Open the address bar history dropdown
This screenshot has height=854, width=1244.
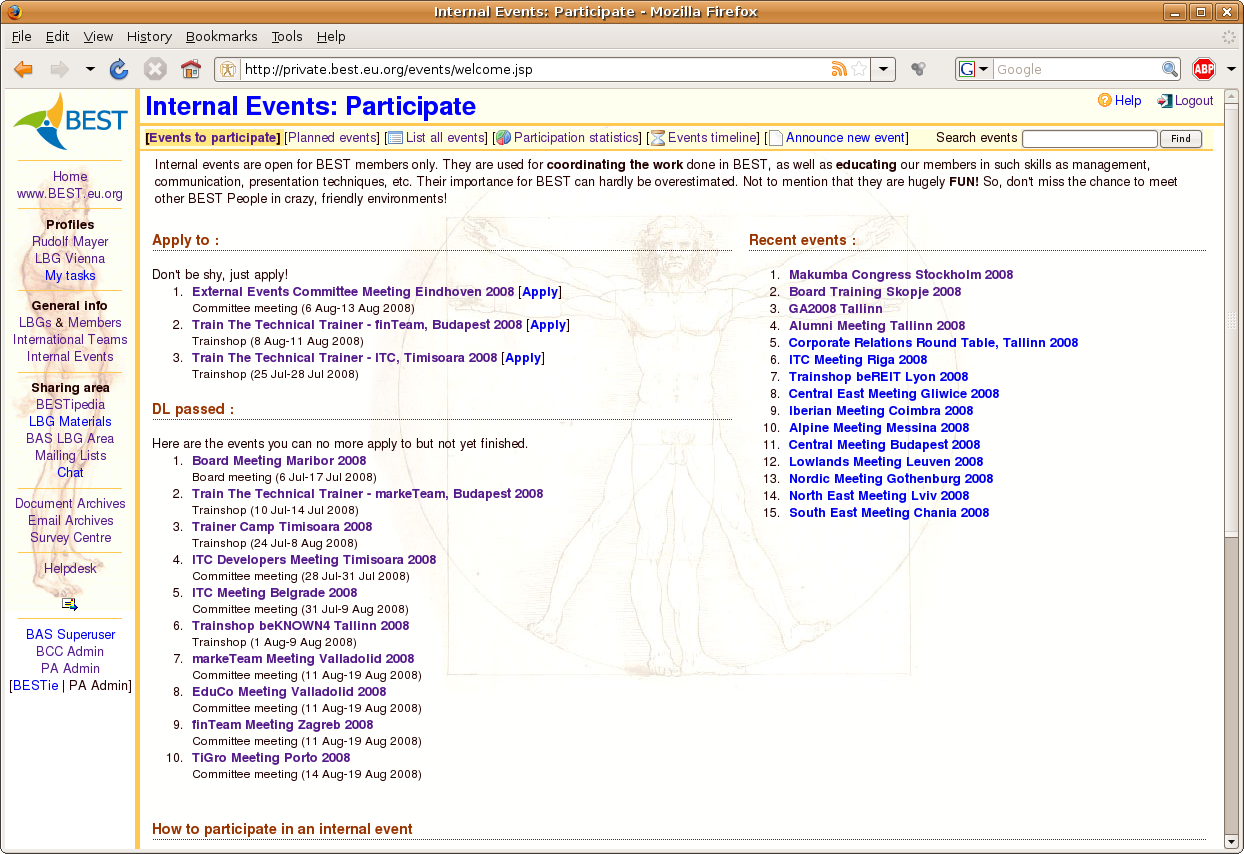pos(883,69)
